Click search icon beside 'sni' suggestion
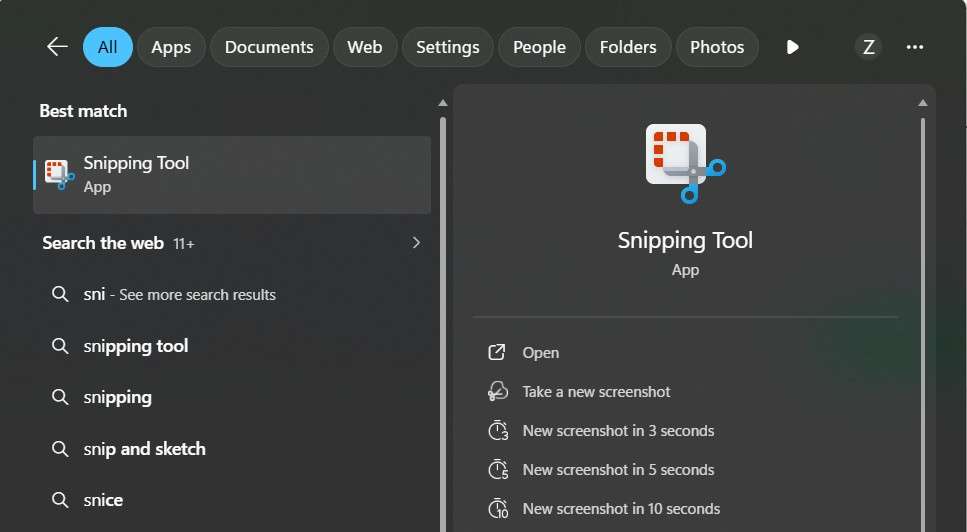Image resolution: width=967 pixels, height=532 pixels. (60, 294)
